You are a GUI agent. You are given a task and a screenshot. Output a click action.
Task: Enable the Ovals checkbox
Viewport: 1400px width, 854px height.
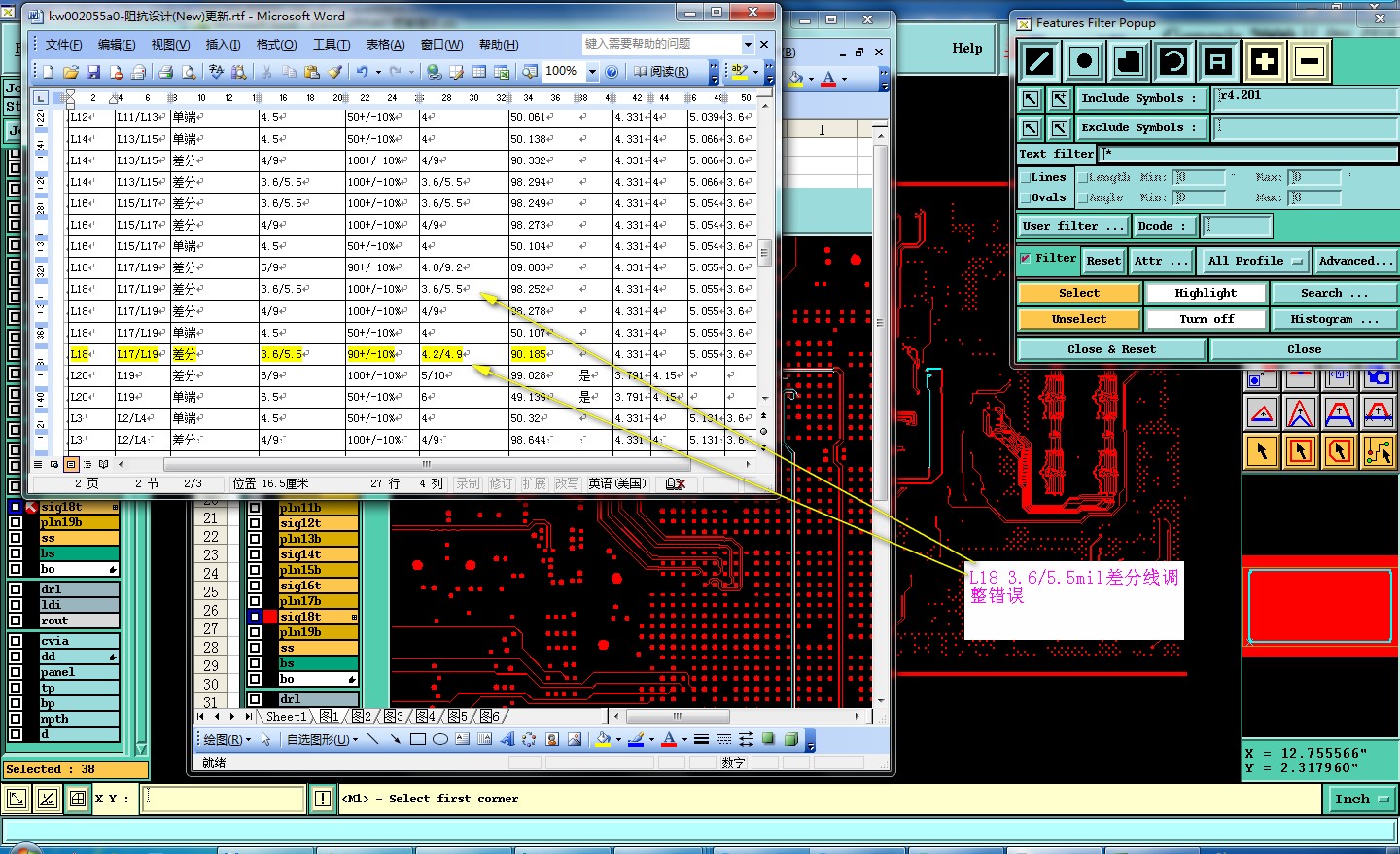click(1025, 197)
